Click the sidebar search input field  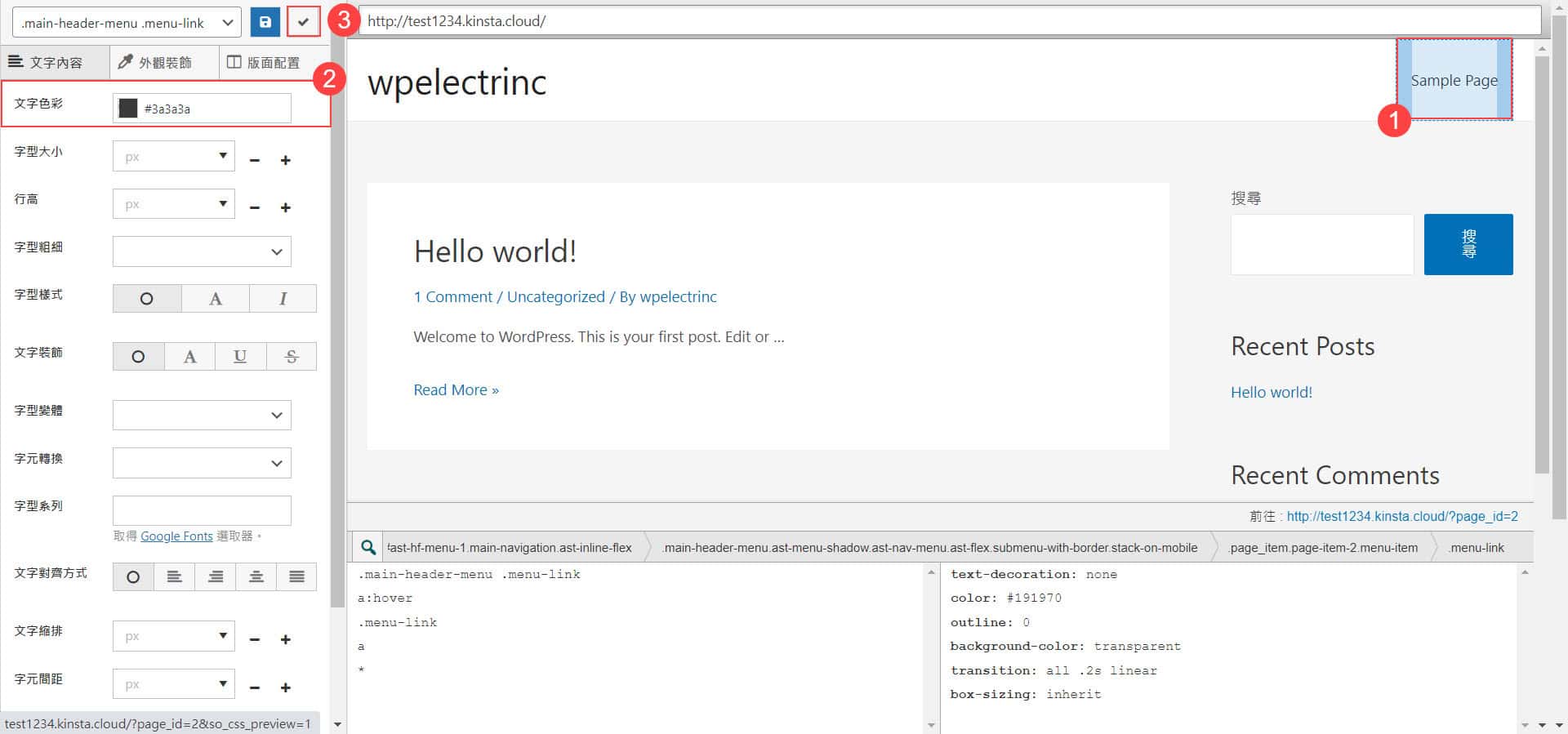pyautogui.click(x=1322, y=244)
